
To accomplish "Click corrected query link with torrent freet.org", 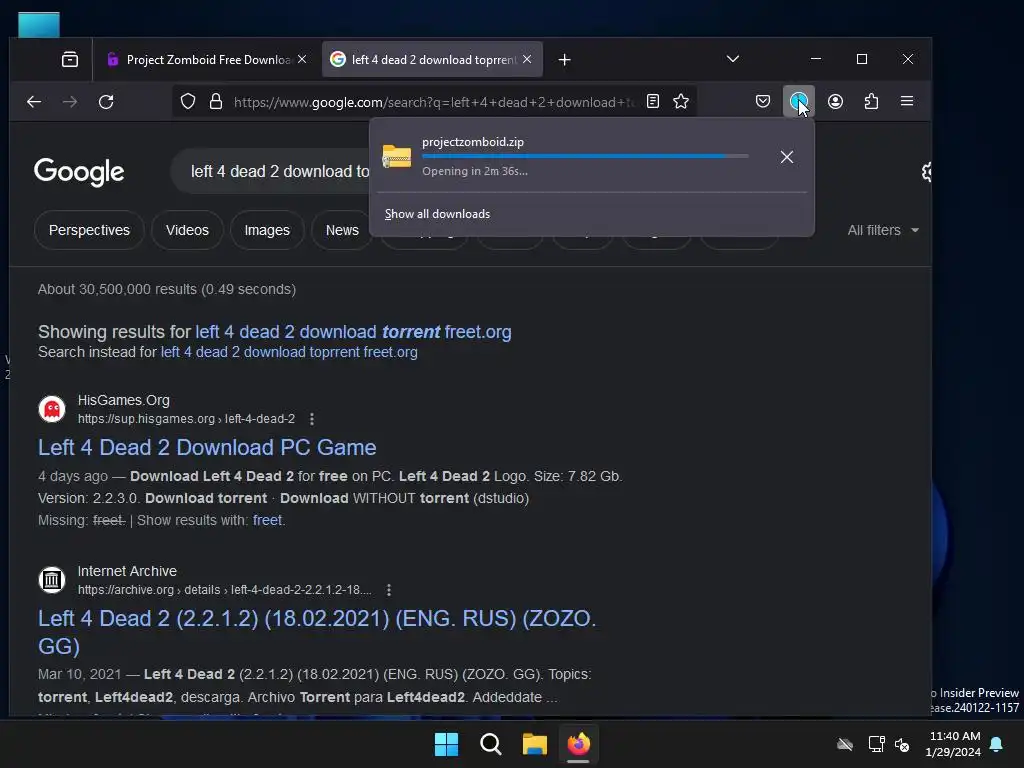I will [353, 332].
